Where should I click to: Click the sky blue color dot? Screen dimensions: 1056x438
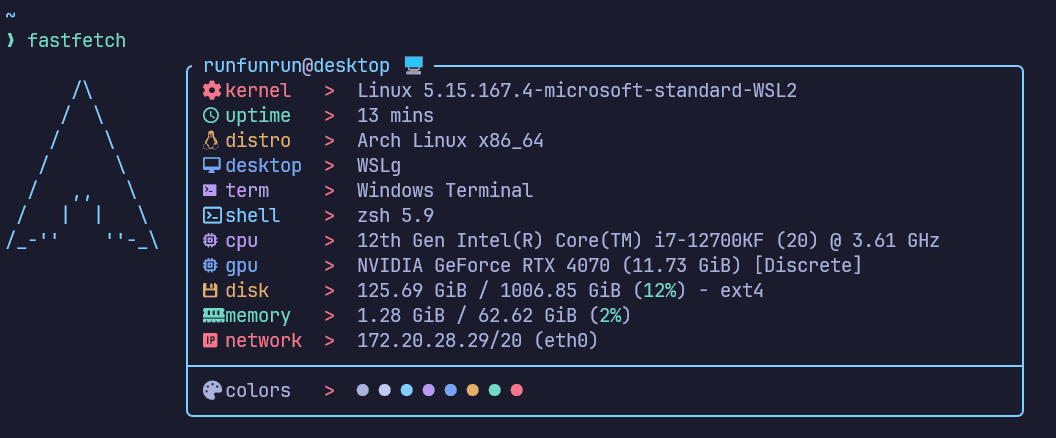coord(406,390)
